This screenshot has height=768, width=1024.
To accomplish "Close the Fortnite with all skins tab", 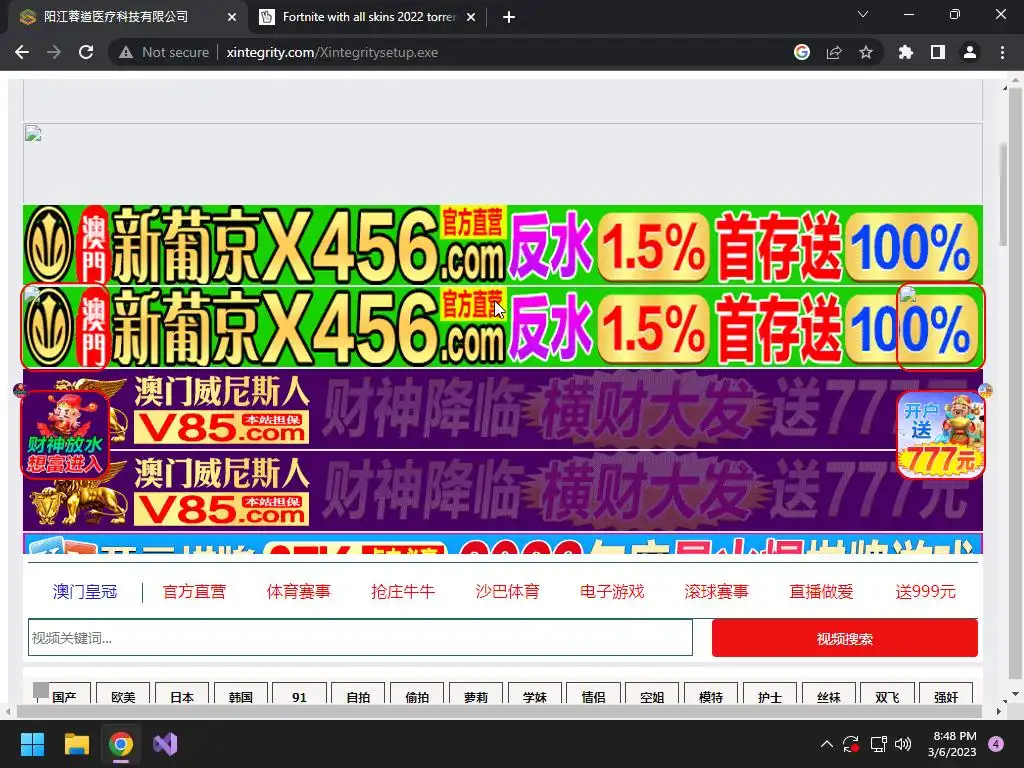I will pos(471,17).
